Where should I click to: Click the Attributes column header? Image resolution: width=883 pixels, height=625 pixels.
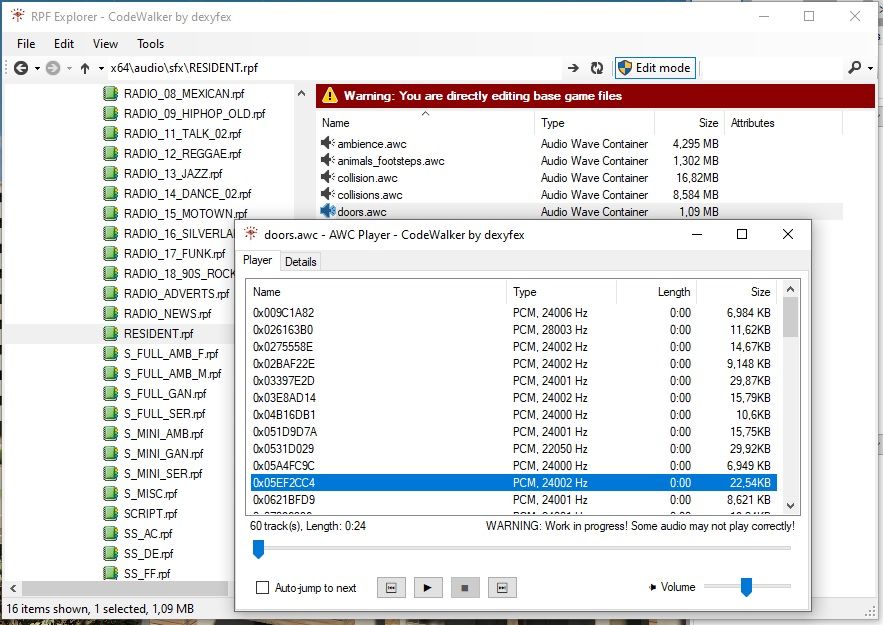783,123
